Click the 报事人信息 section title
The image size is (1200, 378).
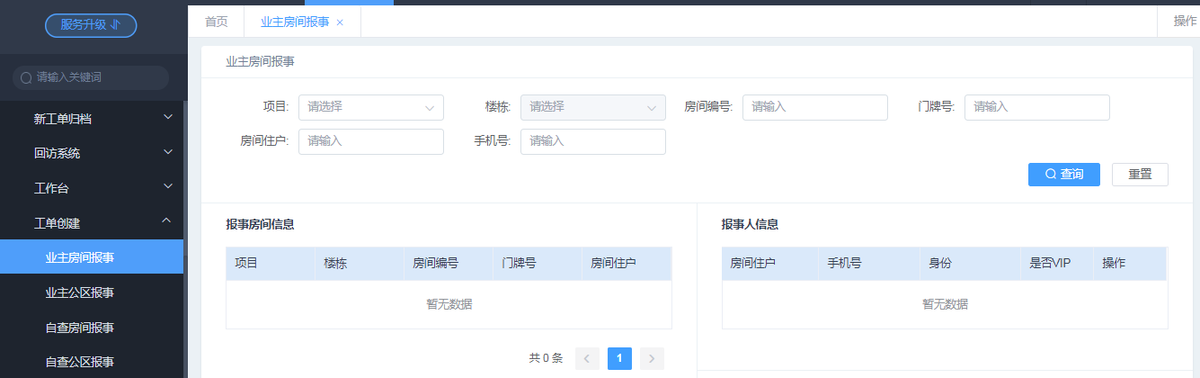click(750, 225)
